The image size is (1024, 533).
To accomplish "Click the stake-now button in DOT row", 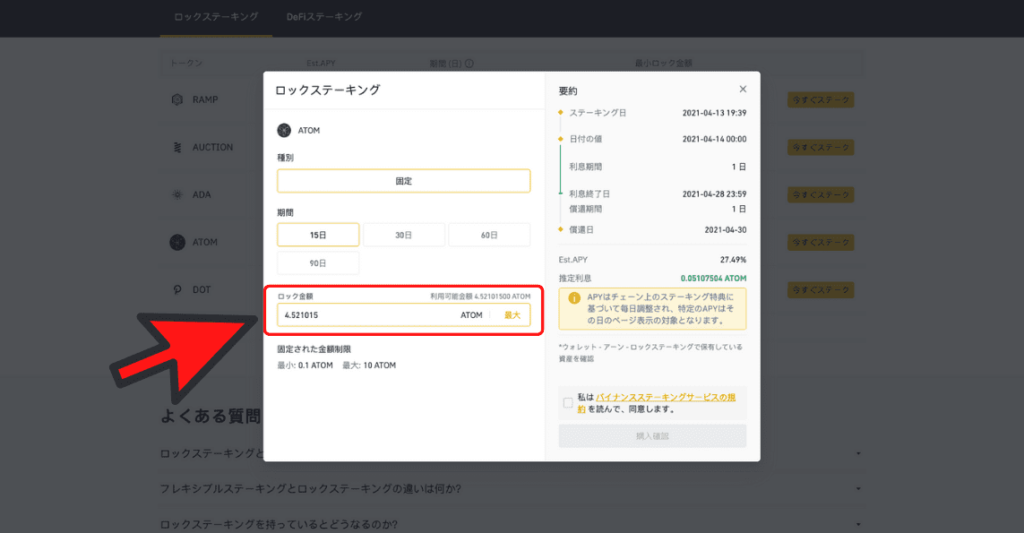I will pos(821,289).
